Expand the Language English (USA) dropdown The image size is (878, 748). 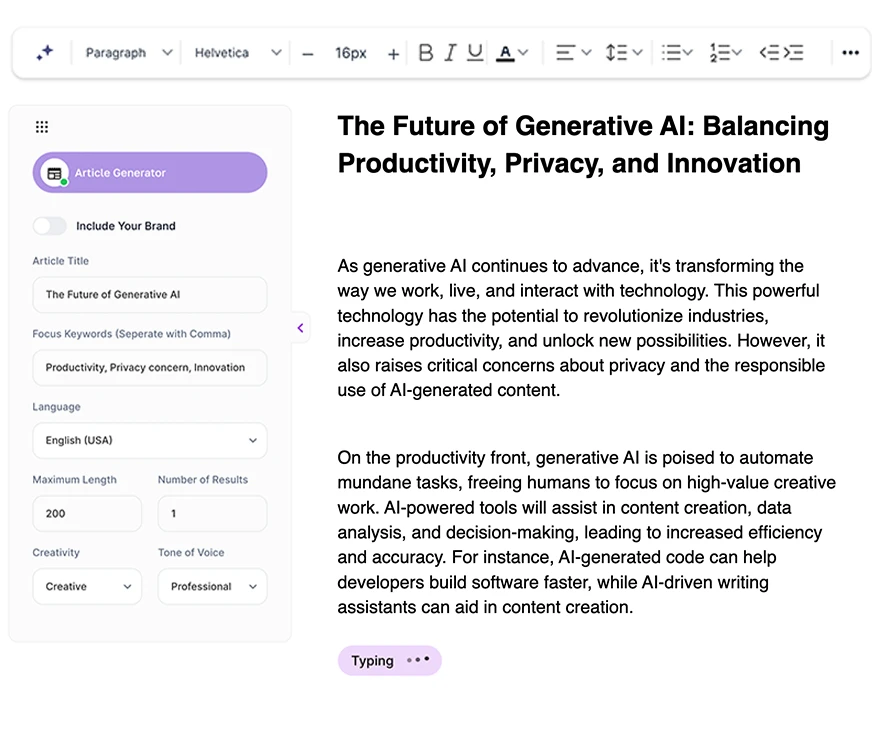tap(150, 441)
